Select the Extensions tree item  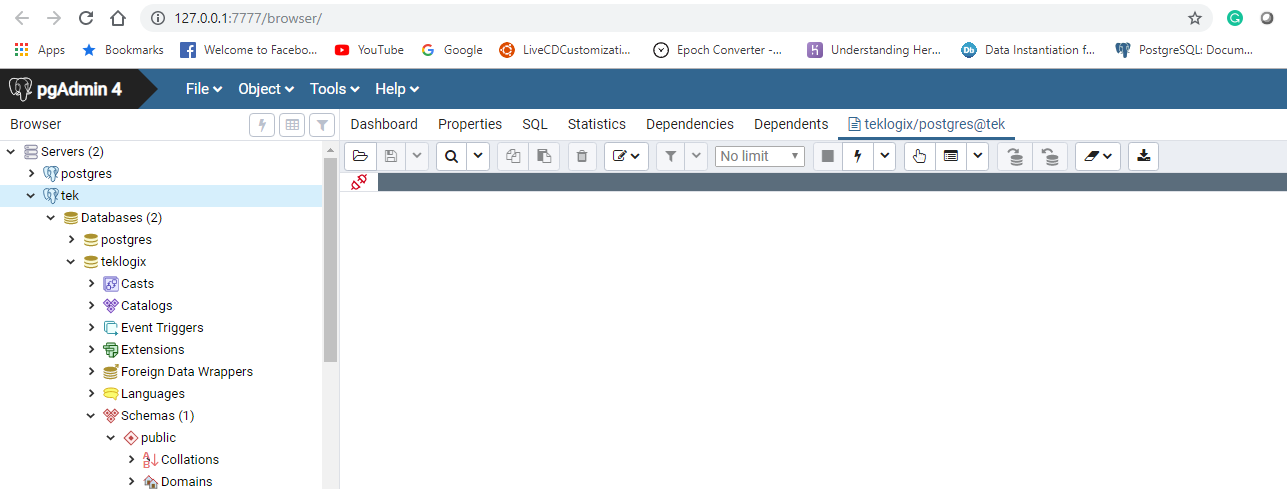pyautogui.click(x=152, y=350)
